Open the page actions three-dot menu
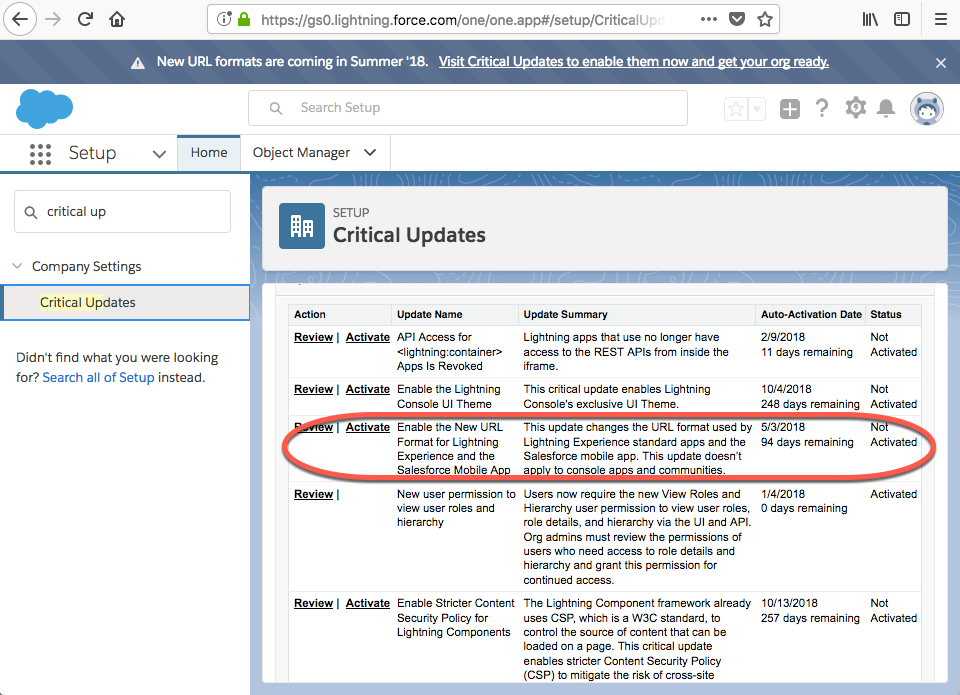 pyautogui.click(x=708, y=20)
